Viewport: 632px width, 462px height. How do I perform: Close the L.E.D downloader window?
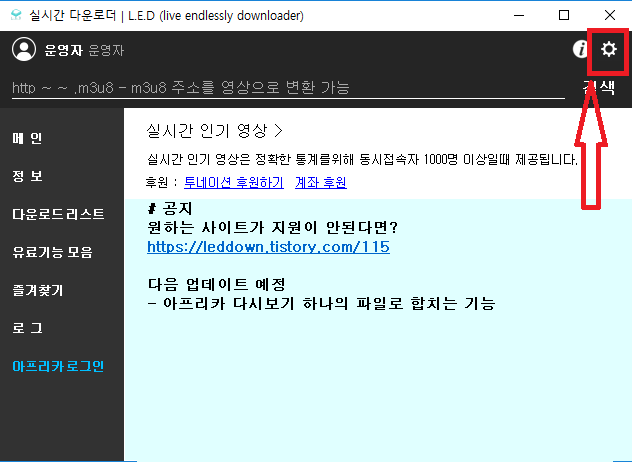[610, 15]
